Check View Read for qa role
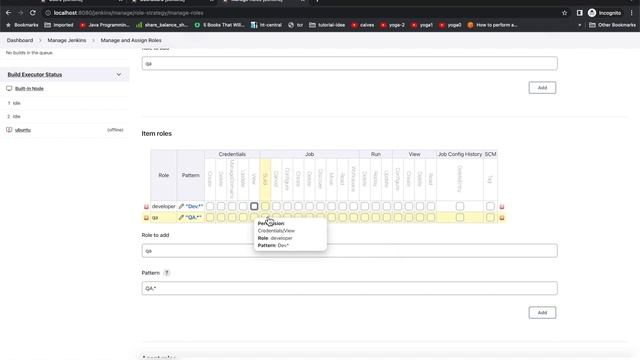This screenshot has height=360, width=640. pos(431,218)
